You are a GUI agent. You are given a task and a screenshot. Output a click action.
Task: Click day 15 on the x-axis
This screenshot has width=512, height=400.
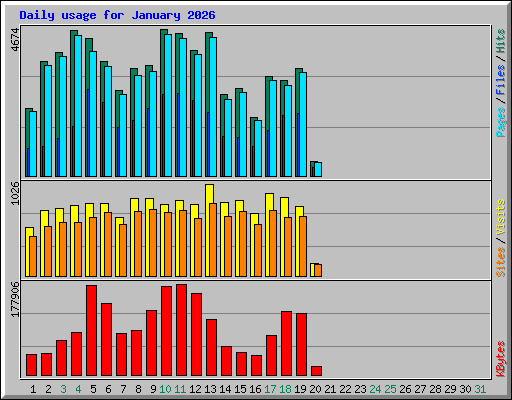(240, 389)
